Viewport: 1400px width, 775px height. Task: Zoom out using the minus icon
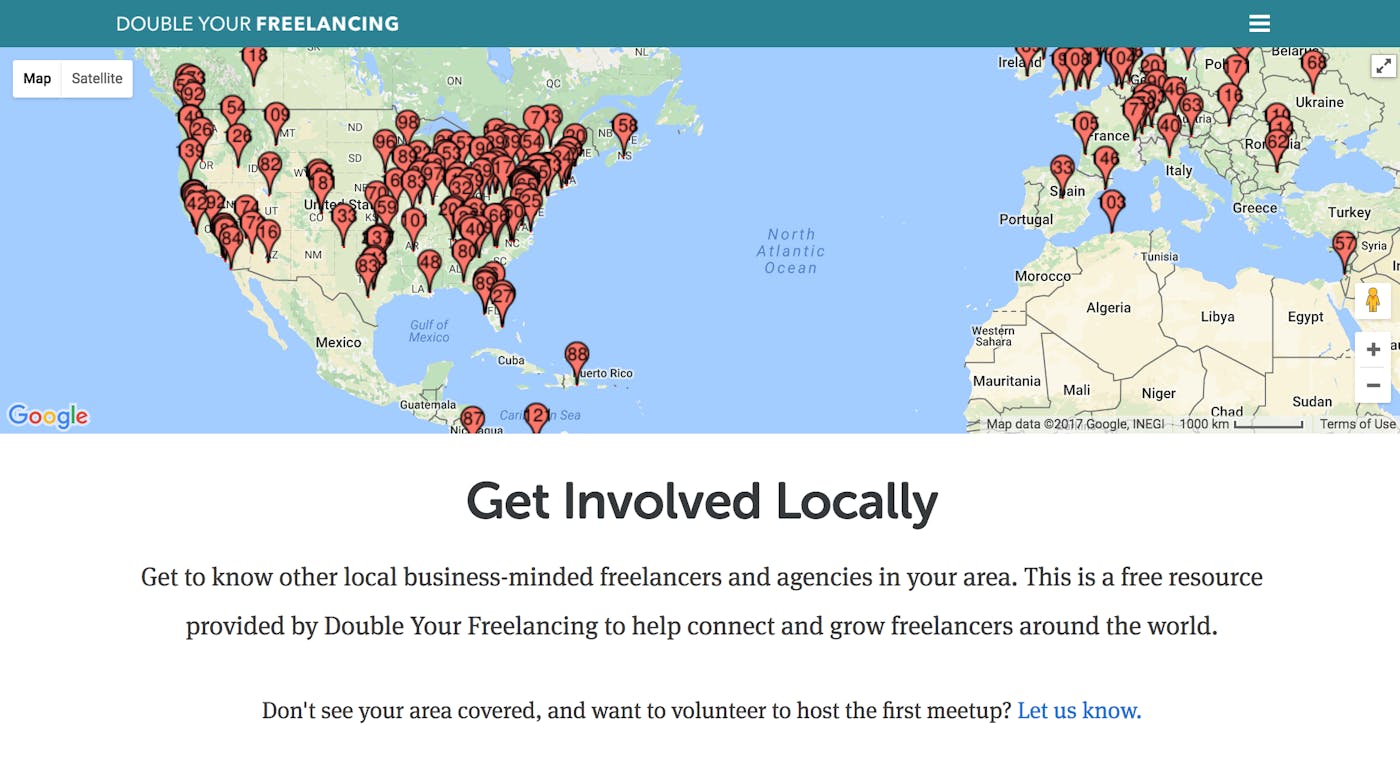(x=1373, y=384)
